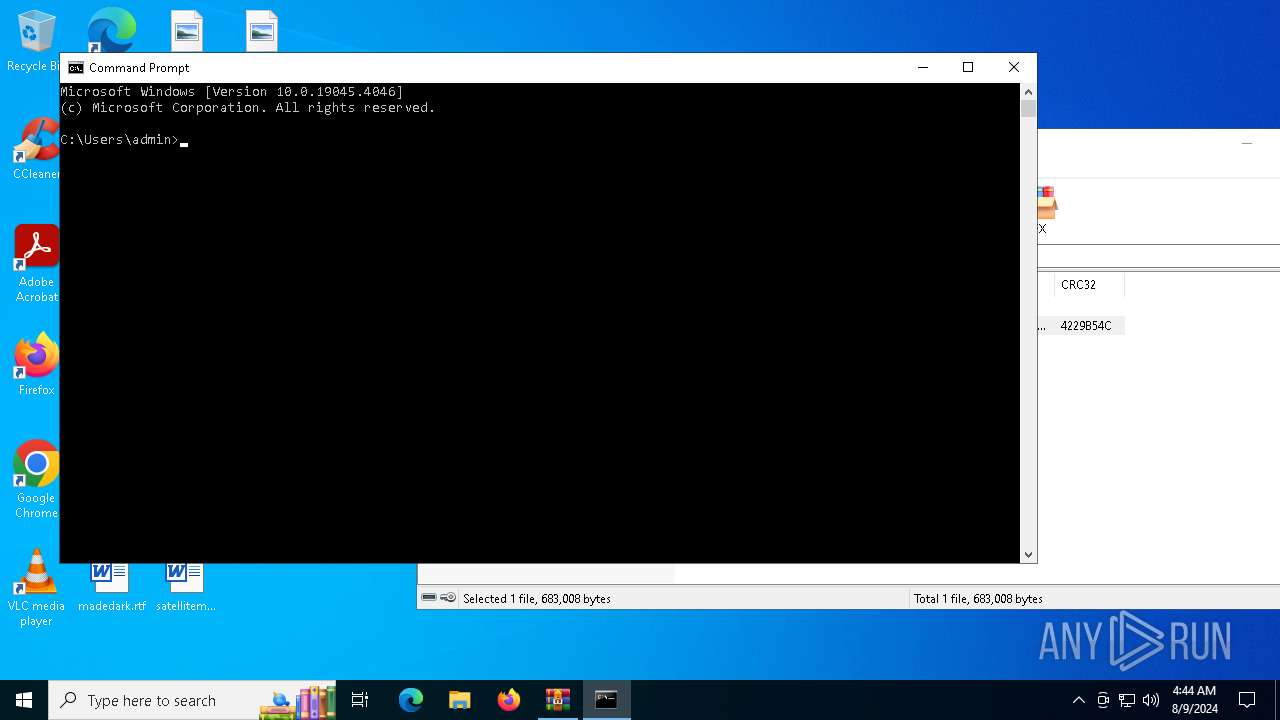This screenshot has height=720, width=1280.
Task: Click the Command Prompt taskbar button
Action: point(606,700)
